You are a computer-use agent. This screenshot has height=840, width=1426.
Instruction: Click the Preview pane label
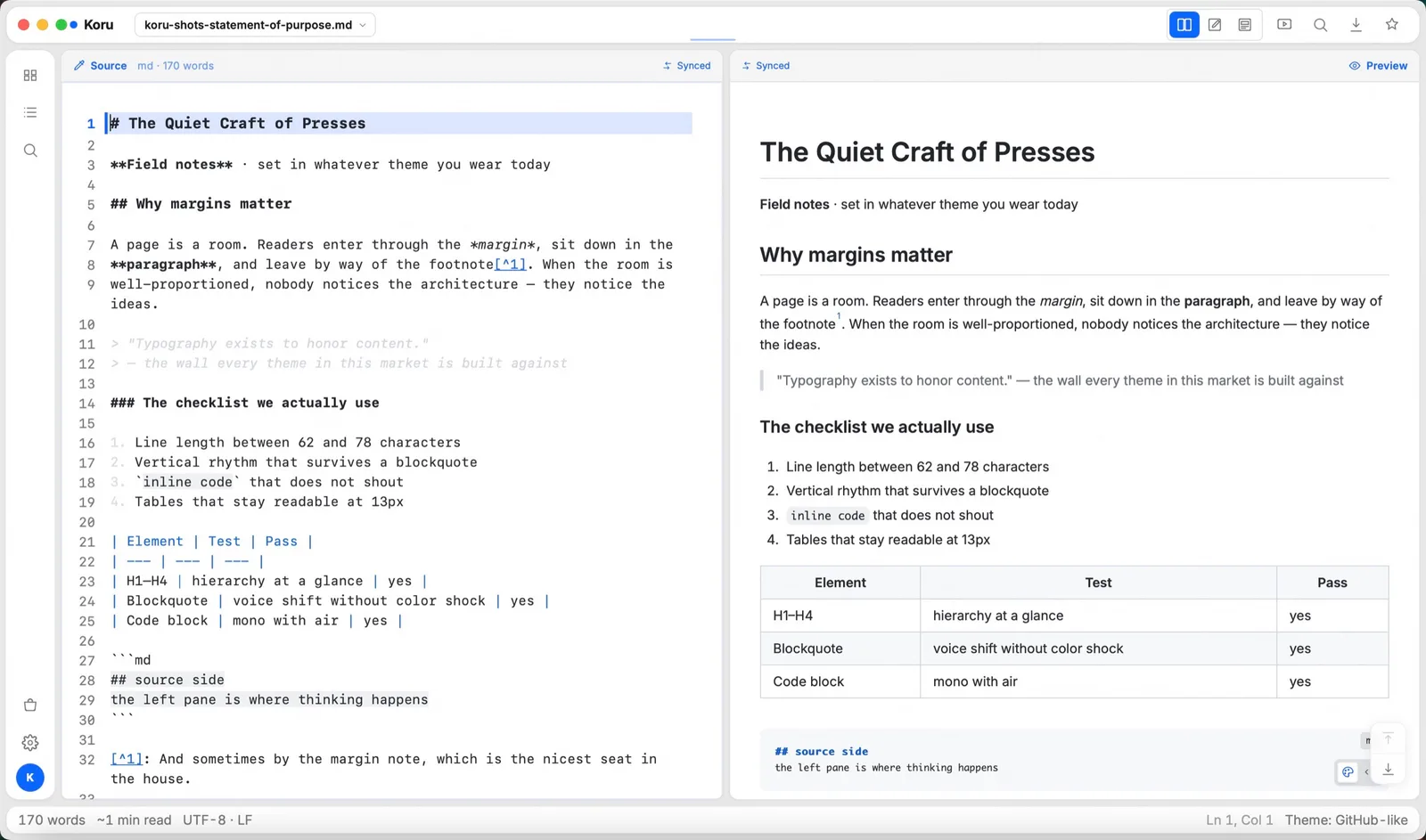(x=1378, y=66)
